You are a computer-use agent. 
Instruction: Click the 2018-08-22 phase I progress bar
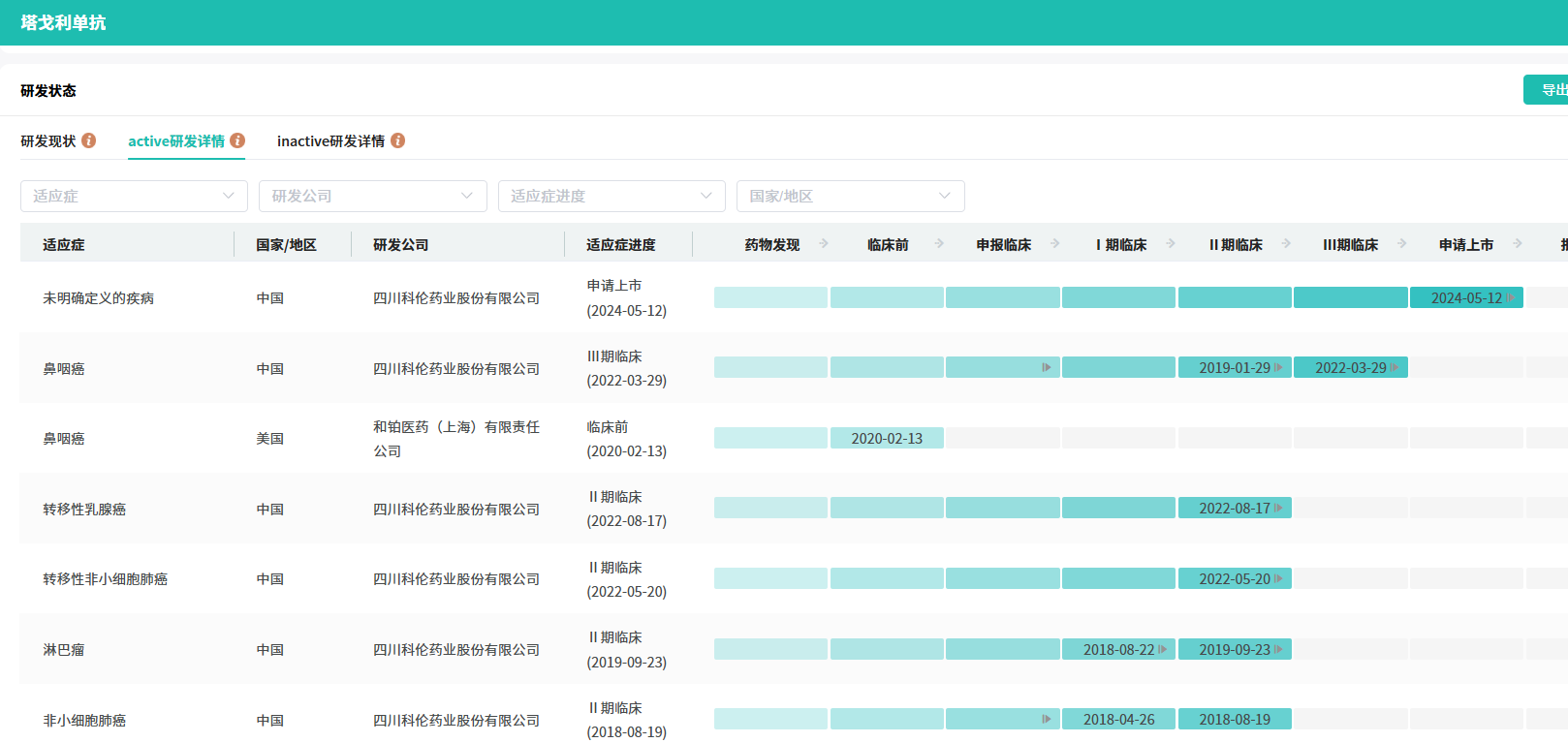coord(1118,650)
